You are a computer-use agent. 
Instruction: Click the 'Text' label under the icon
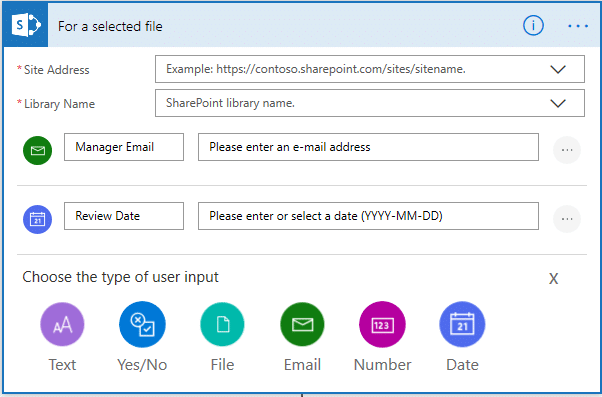[62, 365]
